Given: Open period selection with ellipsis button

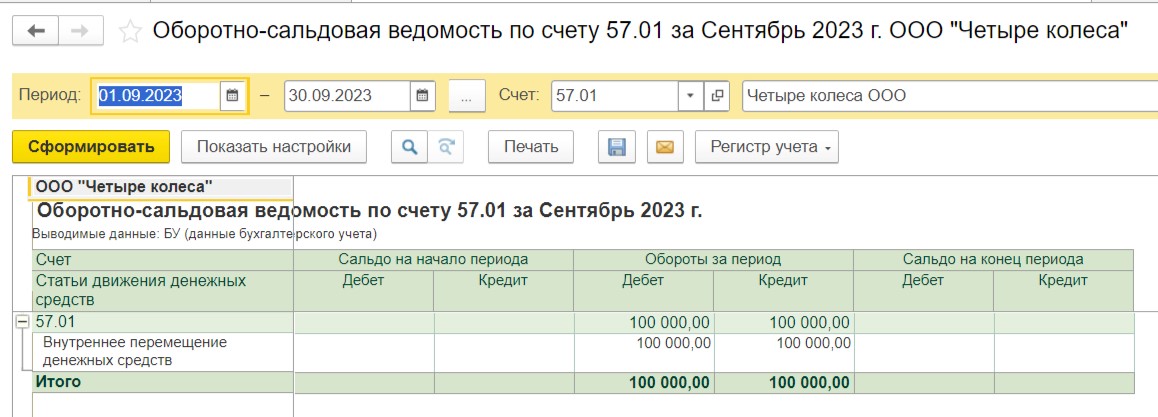Looking at the screenshot, I should pyautogui.click(x=467, y=95).
